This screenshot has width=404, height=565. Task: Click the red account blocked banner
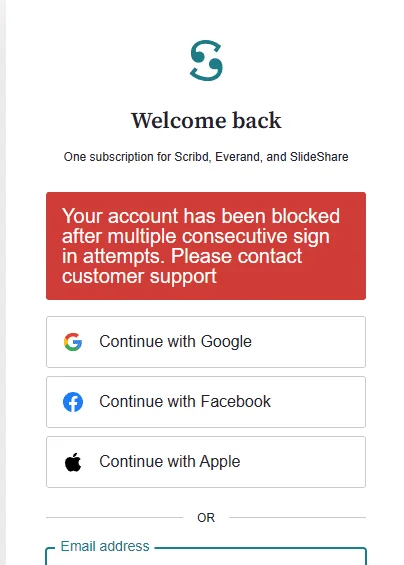206,246
